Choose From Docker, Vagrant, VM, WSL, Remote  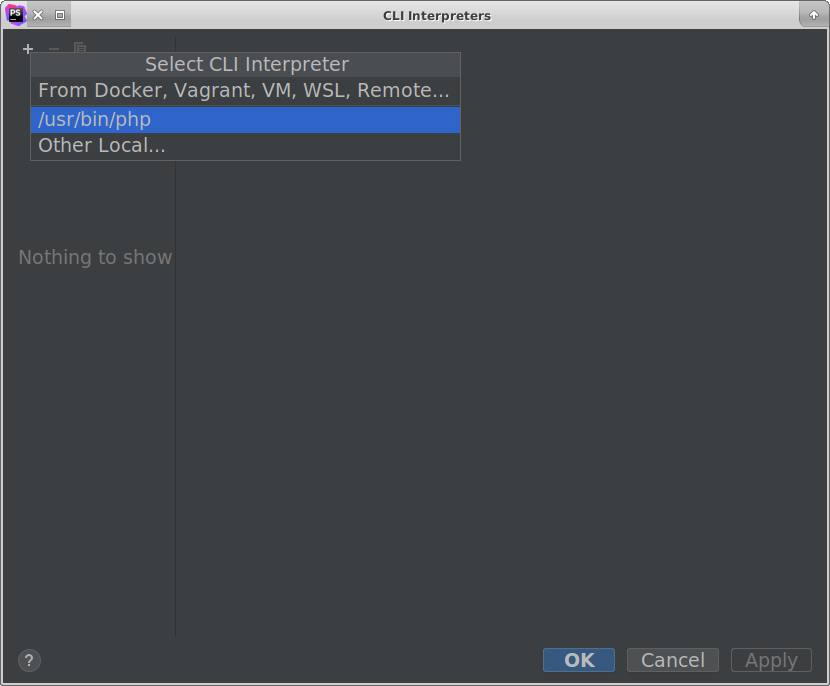pos(245,91)
